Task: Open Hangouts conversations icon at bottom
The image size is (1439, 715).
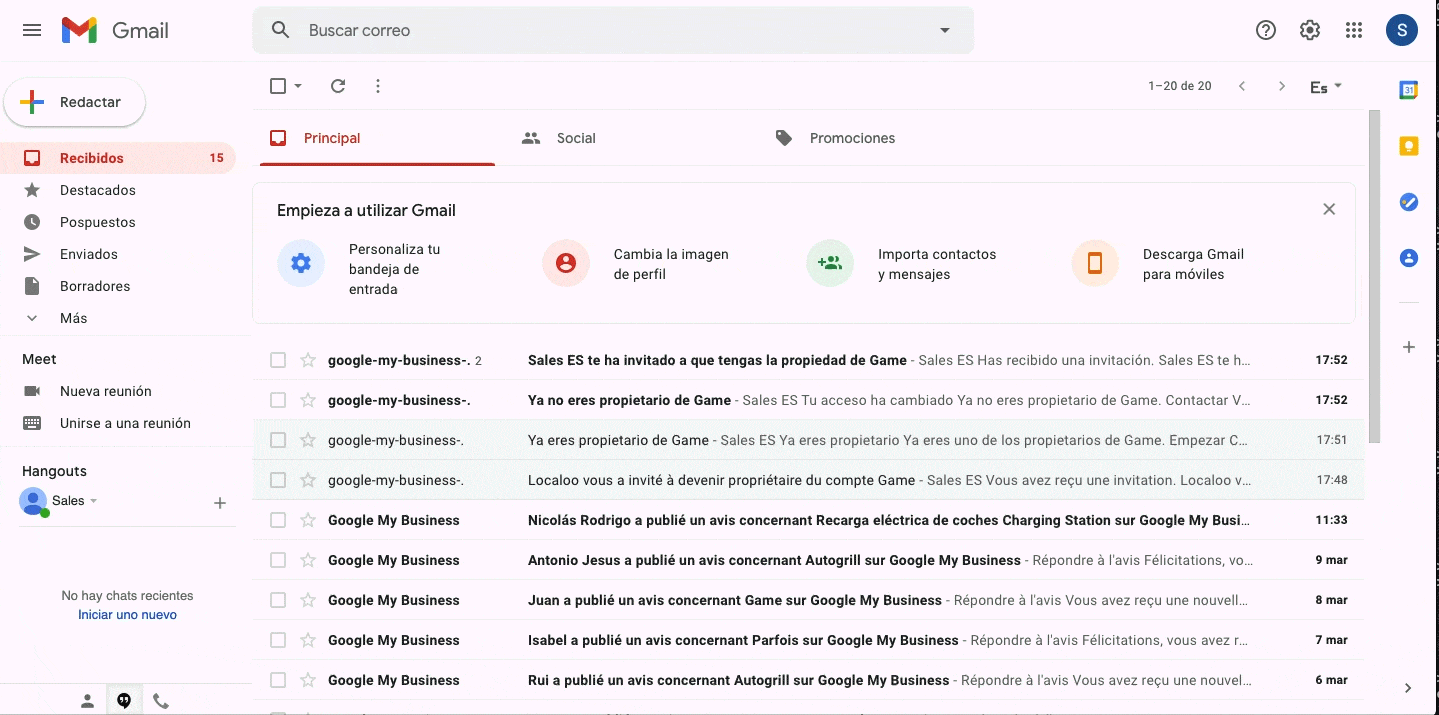Action: point(124,701)
